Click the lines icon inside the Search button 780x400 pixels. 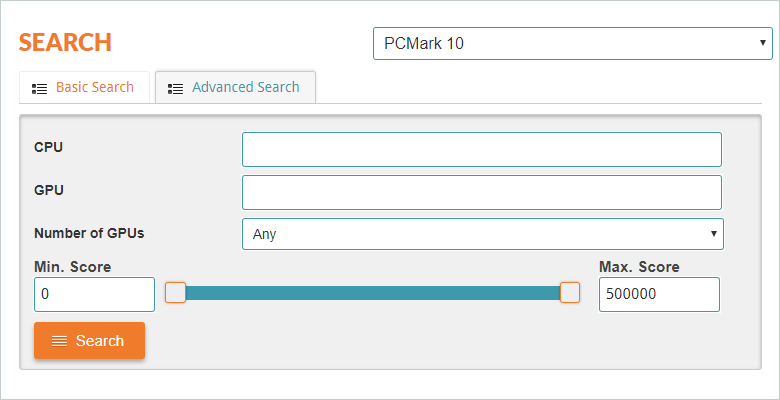[x=60, y=341]
